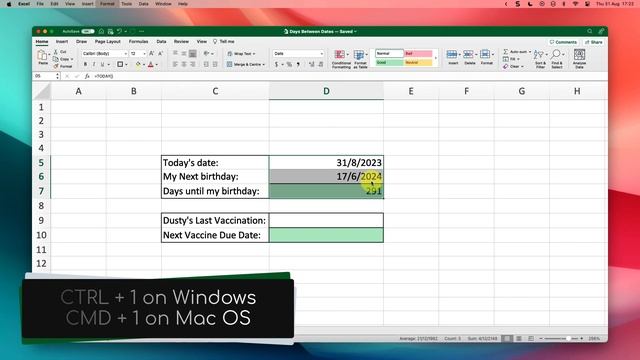640x360 pixels.
Task: Click the name box cell reference
Action: (45, 76)
